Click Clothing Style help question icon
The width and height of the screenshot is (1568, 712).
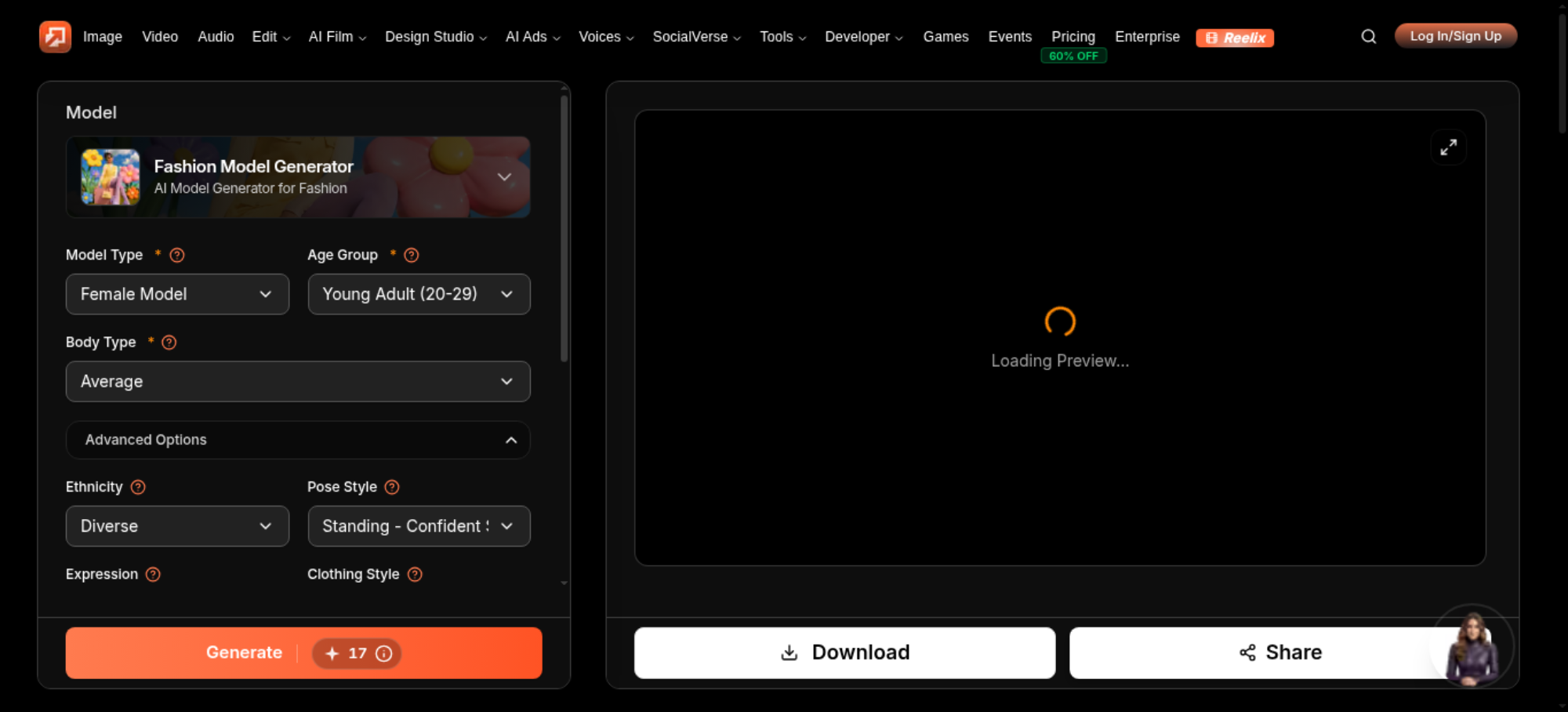[415, 574]
